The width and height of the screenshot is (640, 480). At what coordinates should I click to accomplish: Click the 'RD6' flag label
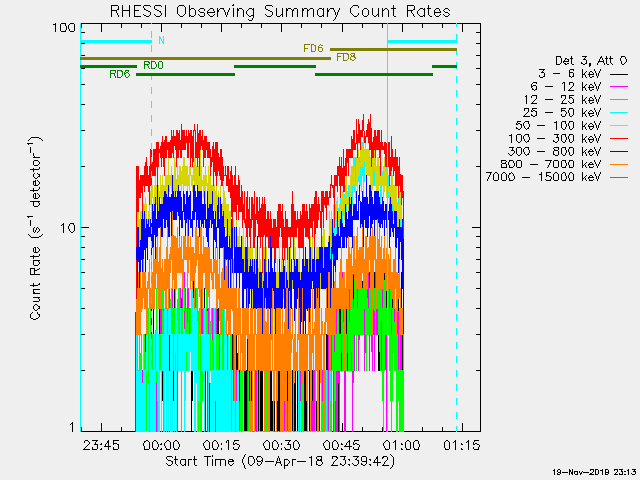click(120, 74)
